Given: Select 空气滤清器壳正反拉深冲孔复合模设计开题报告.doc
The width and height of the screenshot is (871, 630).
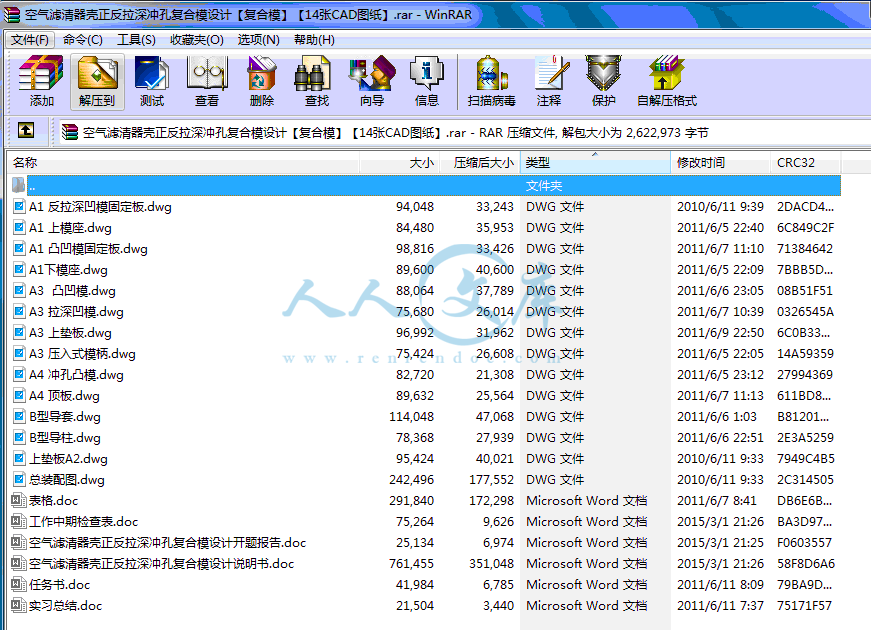Looking at the screenshot, I should pos(167,542).
